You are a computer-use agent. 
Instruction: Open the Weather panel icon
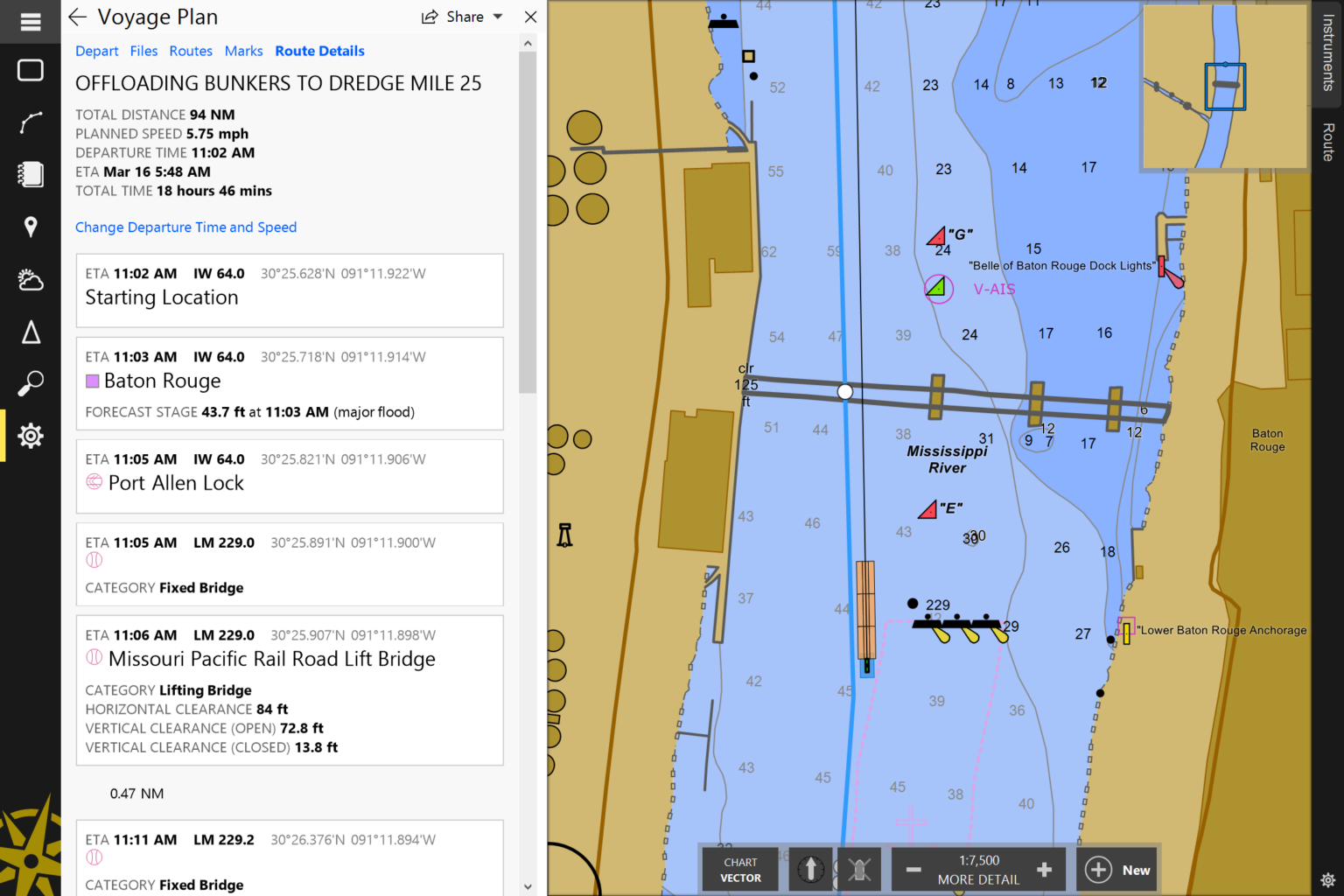coord(31,279)
